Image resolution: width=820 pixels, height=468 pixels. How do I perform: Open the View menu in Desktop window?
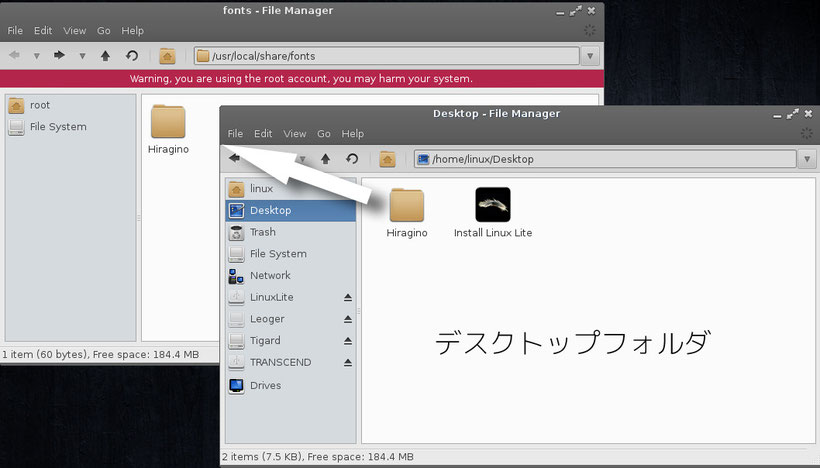click(294, 133)
